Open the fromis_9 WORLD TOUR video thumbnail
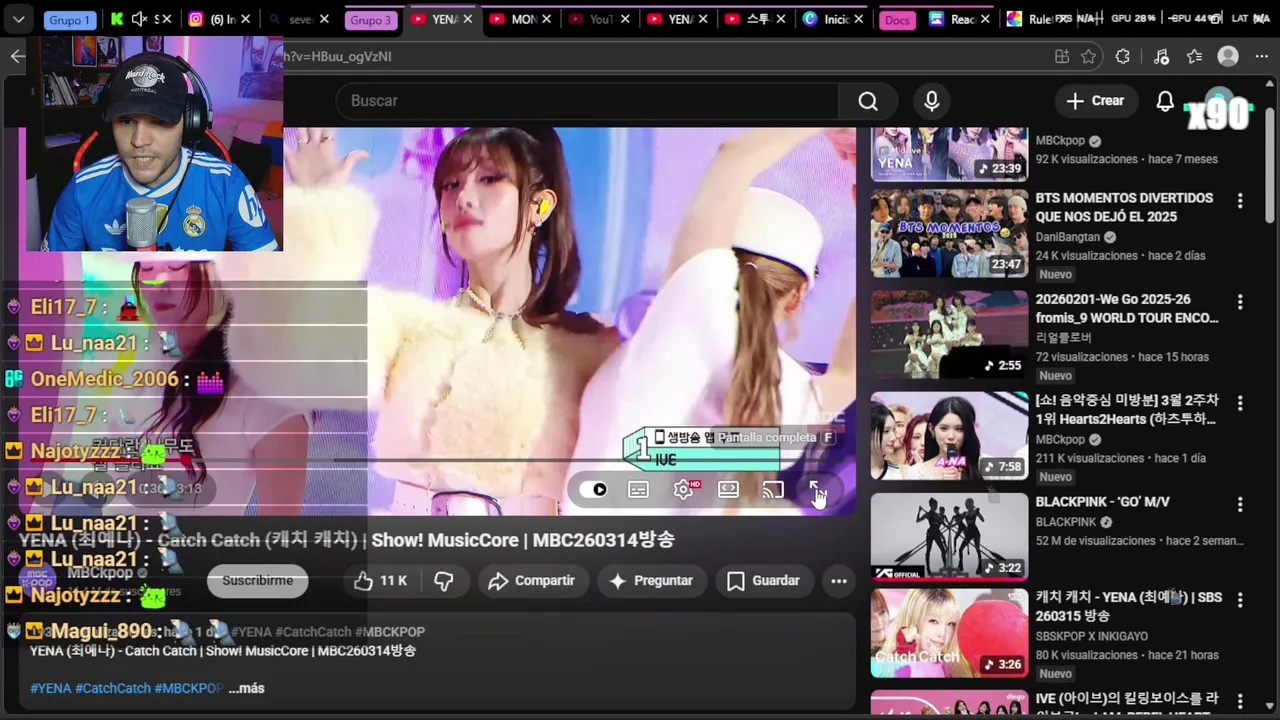 coord(949,335)
